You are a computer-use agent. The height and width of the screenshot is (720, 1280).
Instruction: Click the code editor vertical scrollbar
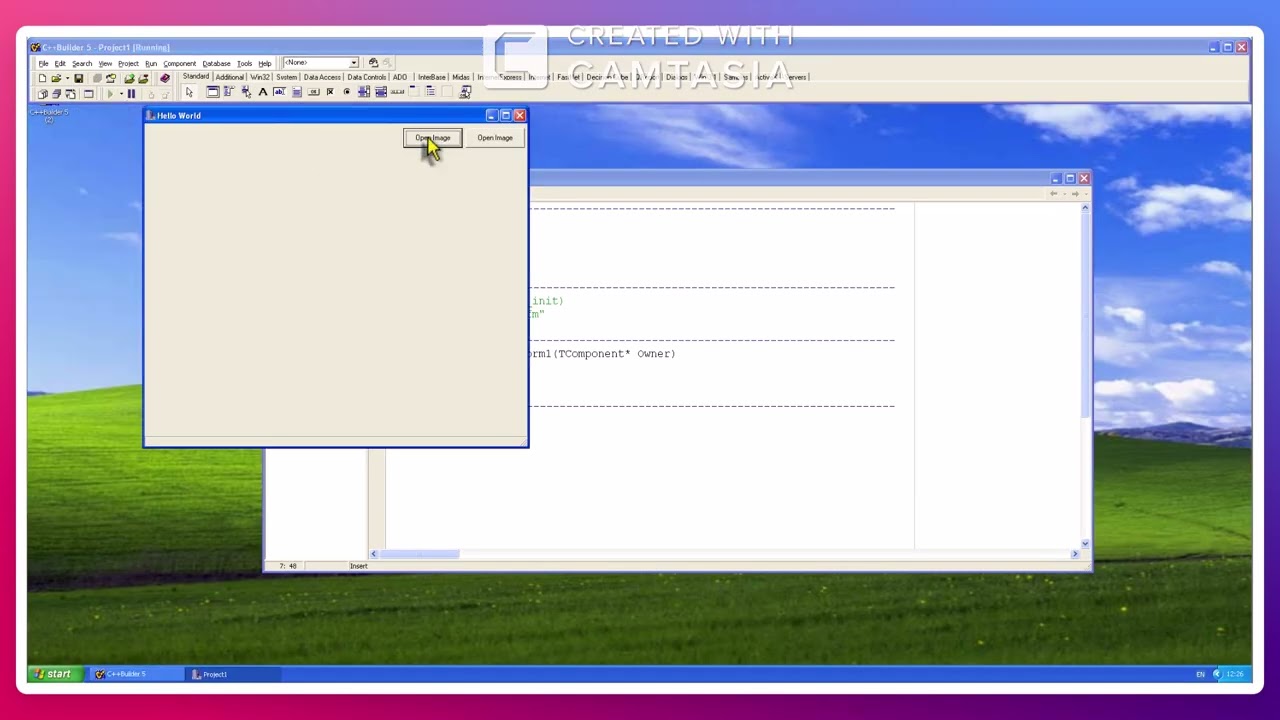1085,376
